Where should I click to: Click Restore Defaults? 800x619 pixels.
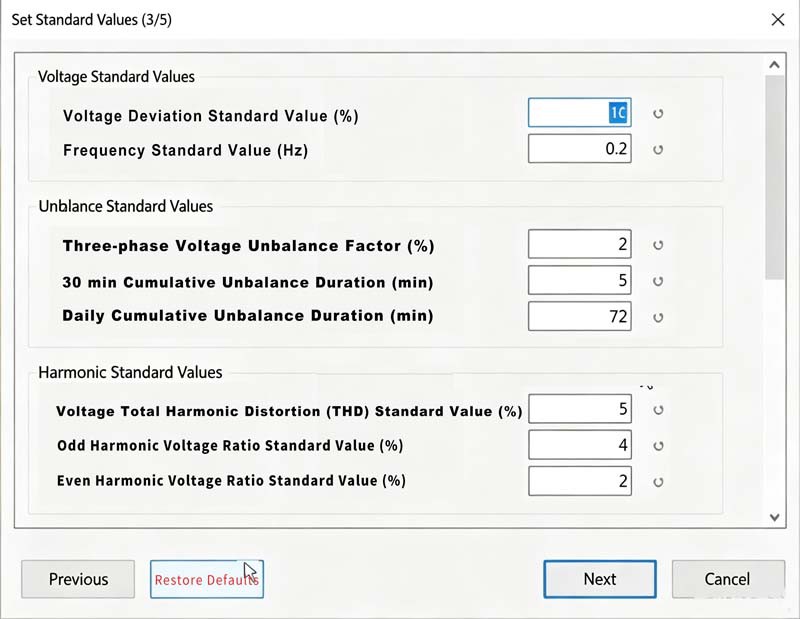click(x=207, y=579)
